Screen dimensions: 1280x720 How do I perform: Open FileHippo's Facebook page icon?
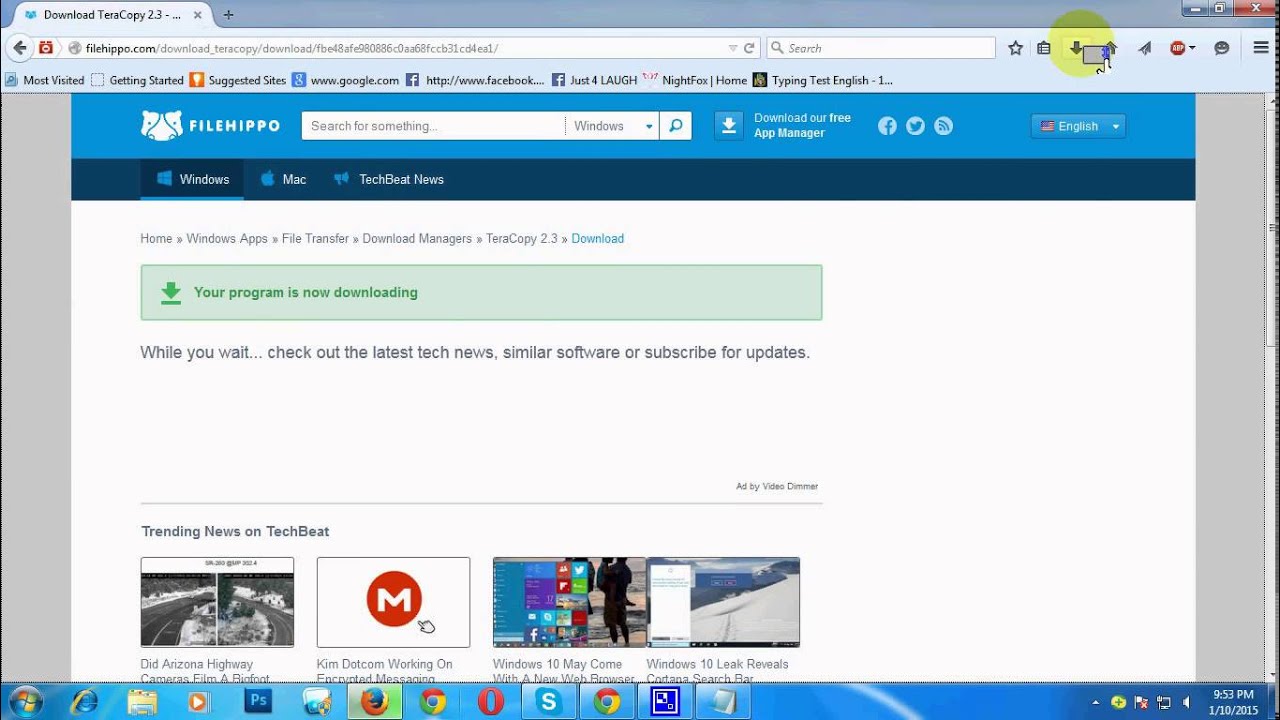pos(887,126)
